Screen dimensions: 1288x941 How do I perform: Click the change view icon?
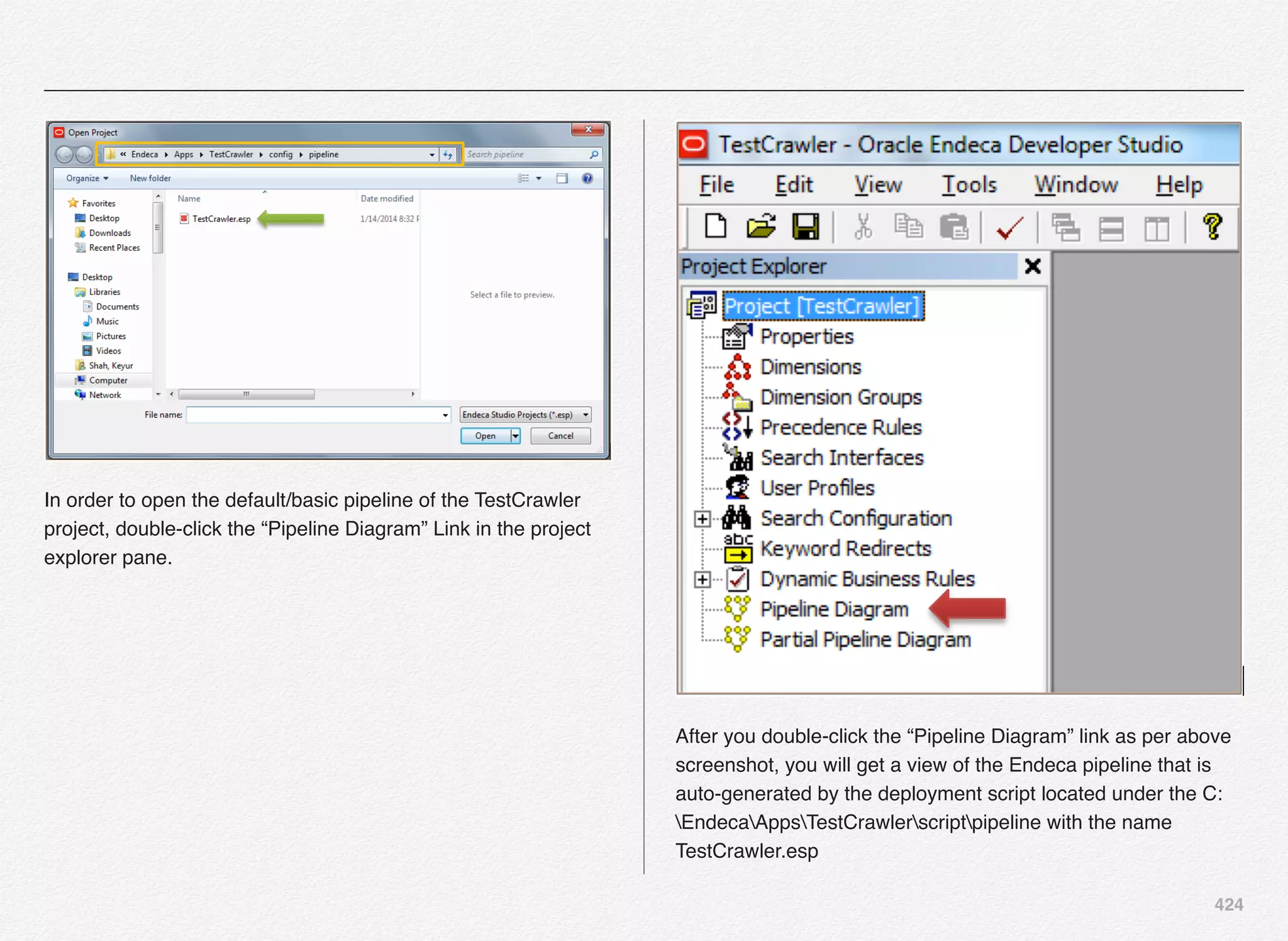523,178
